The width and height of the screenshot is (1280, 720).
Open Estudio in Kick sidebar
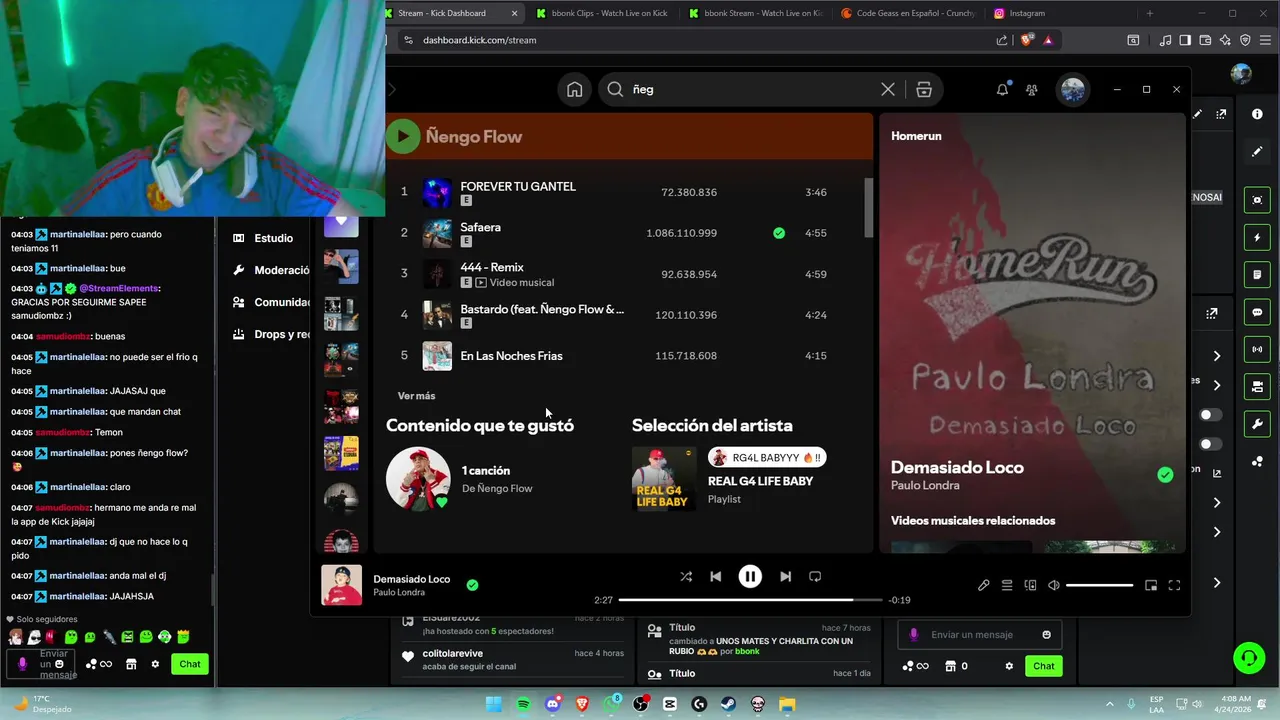pyautogui.click(x=264, y=238)
